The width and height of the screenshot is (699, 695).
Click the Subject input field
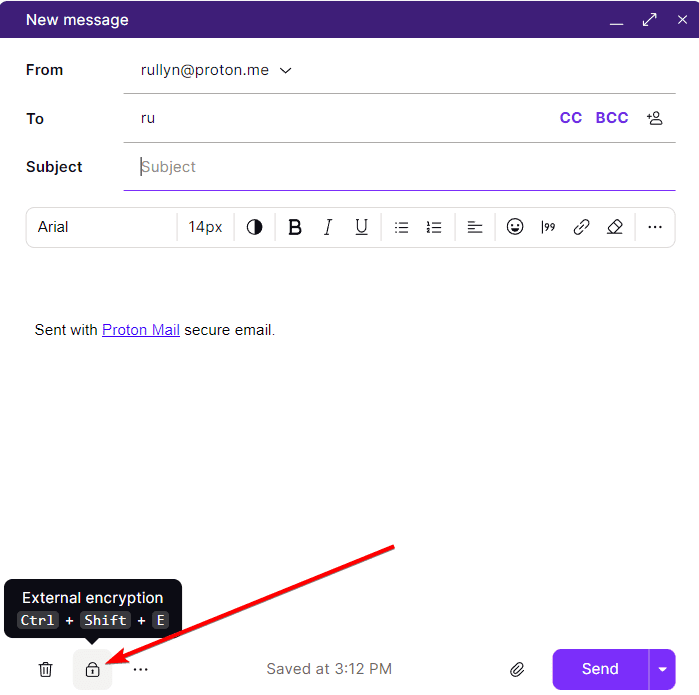[x=399, y=167]
